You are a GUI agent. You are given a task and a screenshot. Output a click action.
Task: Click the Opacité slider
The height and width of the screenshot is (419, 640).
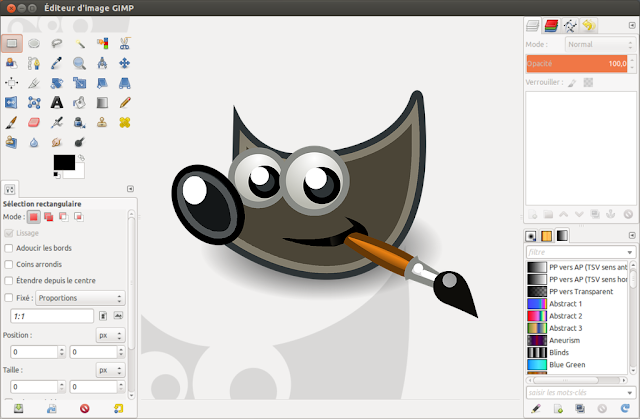click(577, 64)
